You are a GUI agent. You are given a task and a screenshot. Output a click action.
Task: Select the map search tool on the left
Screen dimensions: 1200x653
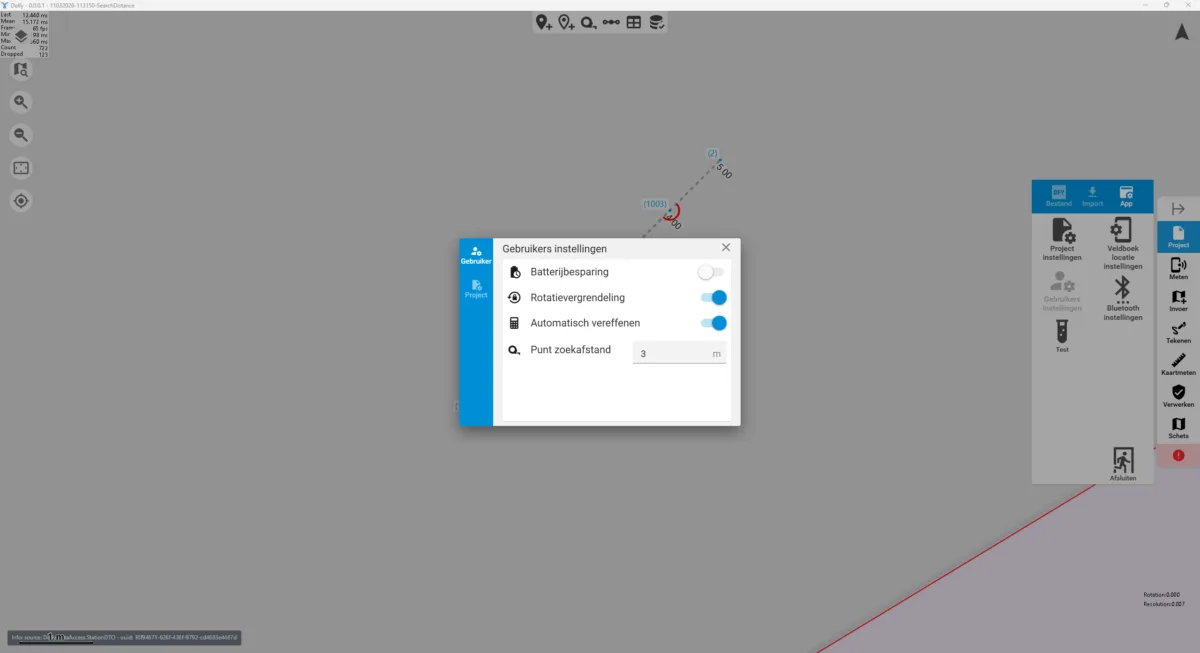tap(20, 68)
